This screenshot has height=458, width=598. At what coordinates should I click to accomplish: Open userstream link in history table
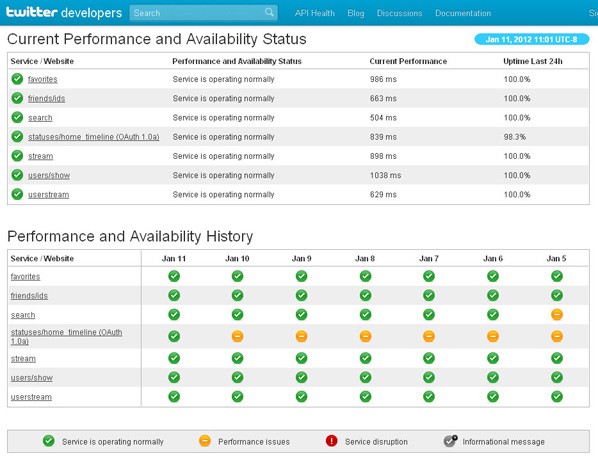[x=31, y=397]
